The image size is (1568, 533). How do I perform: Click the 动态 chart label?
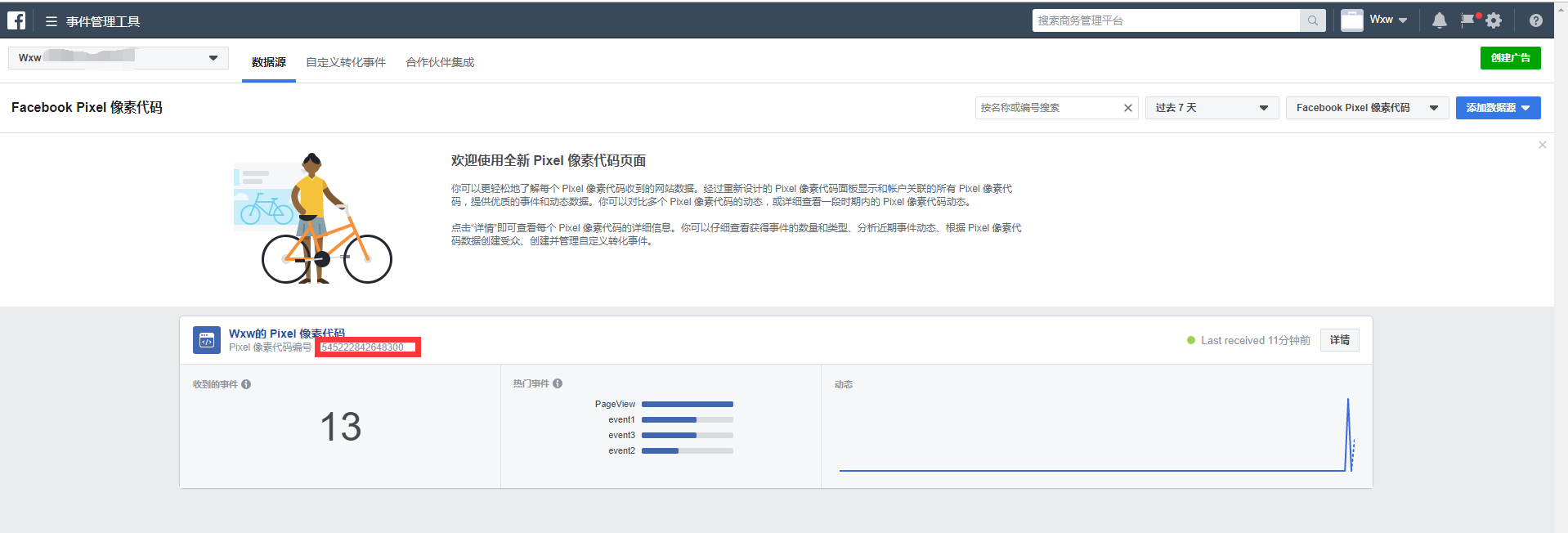(844, 384)
